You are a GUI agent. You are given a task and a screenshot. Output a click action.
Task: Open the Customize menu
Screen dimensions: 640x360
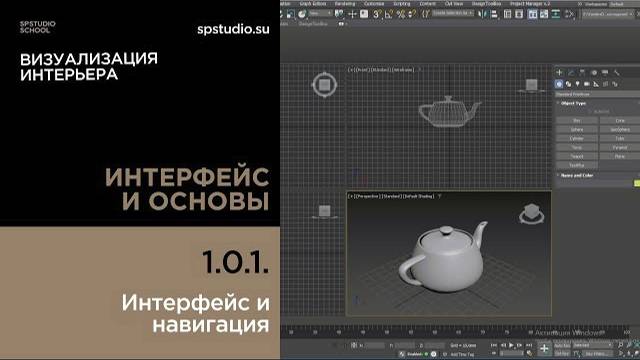coord(374,4)
